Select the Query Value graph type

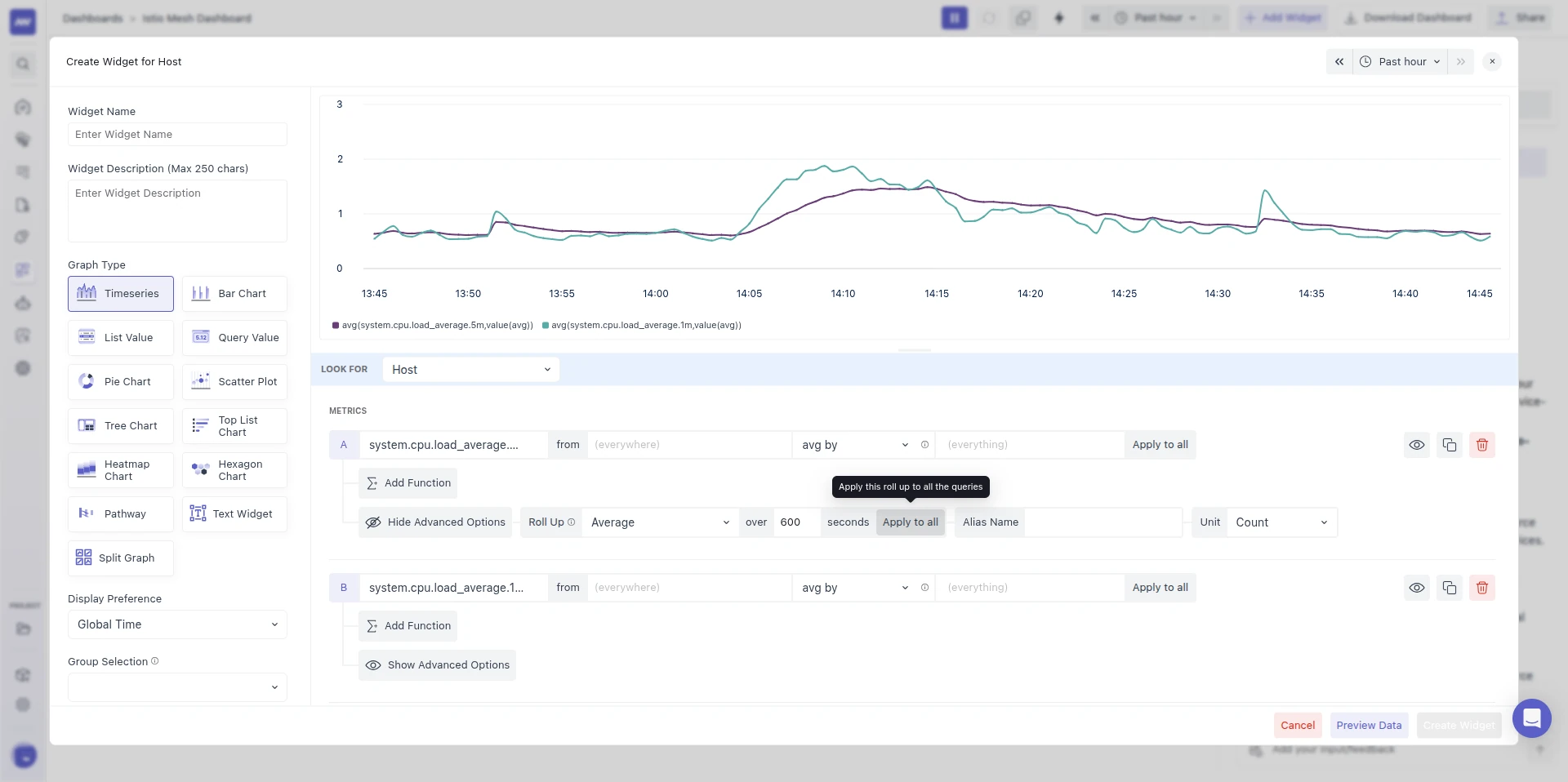click(234, 338)
